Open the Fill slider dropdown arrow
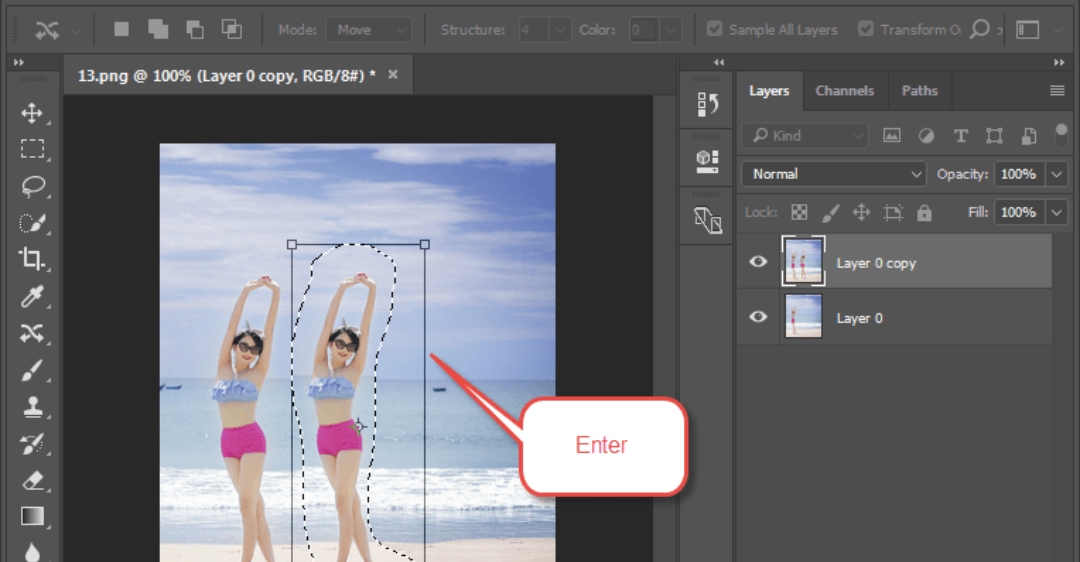Viewport: 1080px width, 562px height. (1057, 212)
